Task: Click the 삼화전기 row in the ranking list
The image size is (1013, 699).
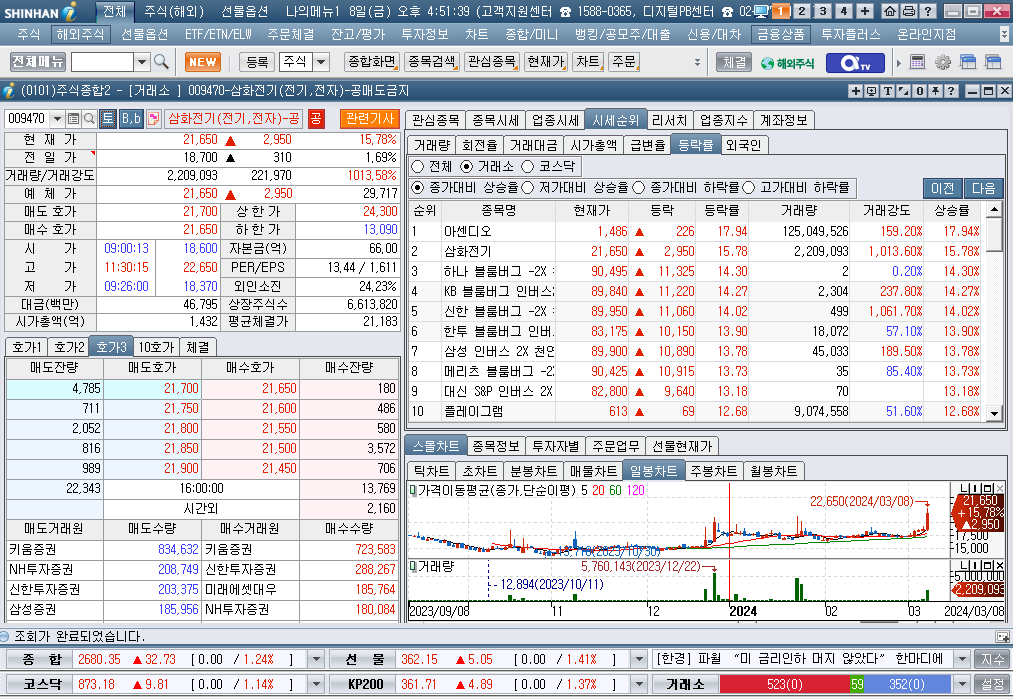Action: pyautogui.click(x=695, y=251)
